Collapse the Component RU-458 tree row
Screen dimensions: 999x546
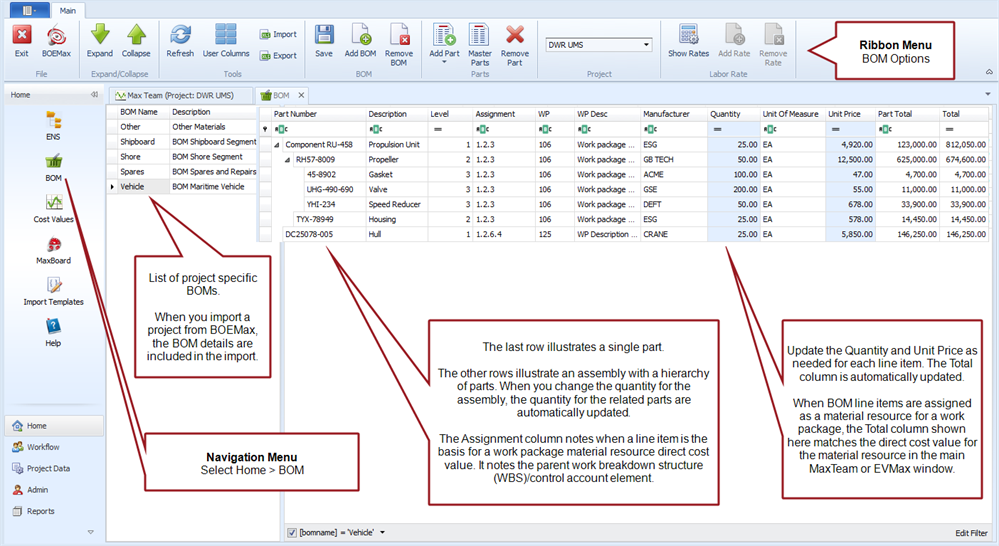coord(278,145)
